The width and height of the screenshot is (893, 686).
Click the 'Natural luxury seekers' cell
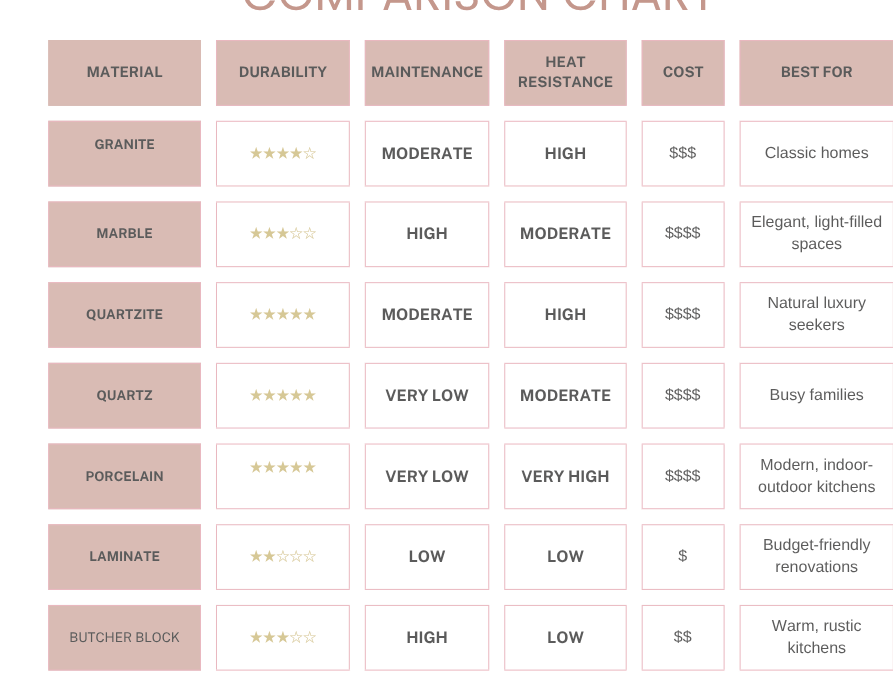(x=816, y=314)
